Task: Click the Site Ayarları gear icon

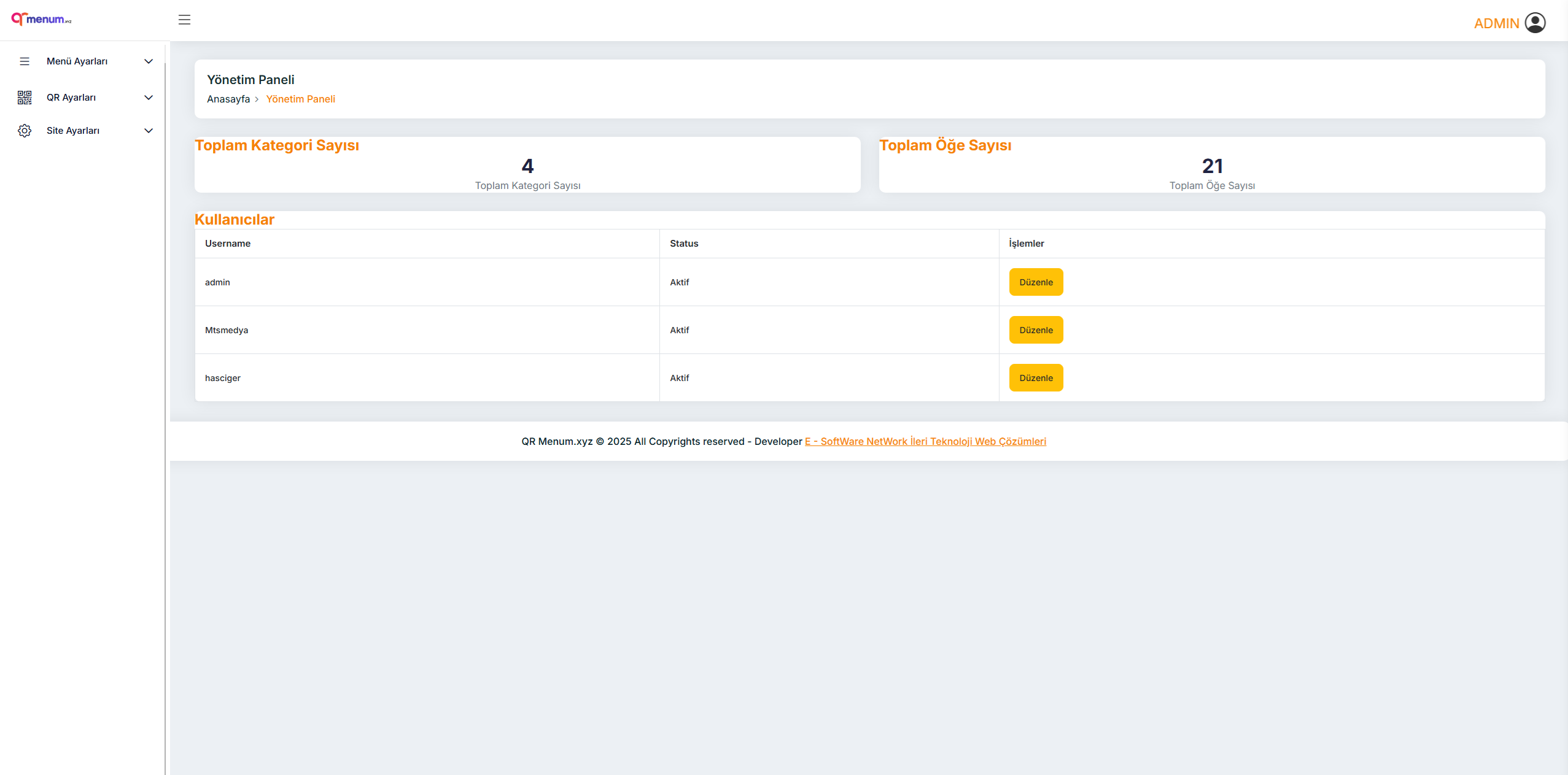Action: (x=25, y=131)
